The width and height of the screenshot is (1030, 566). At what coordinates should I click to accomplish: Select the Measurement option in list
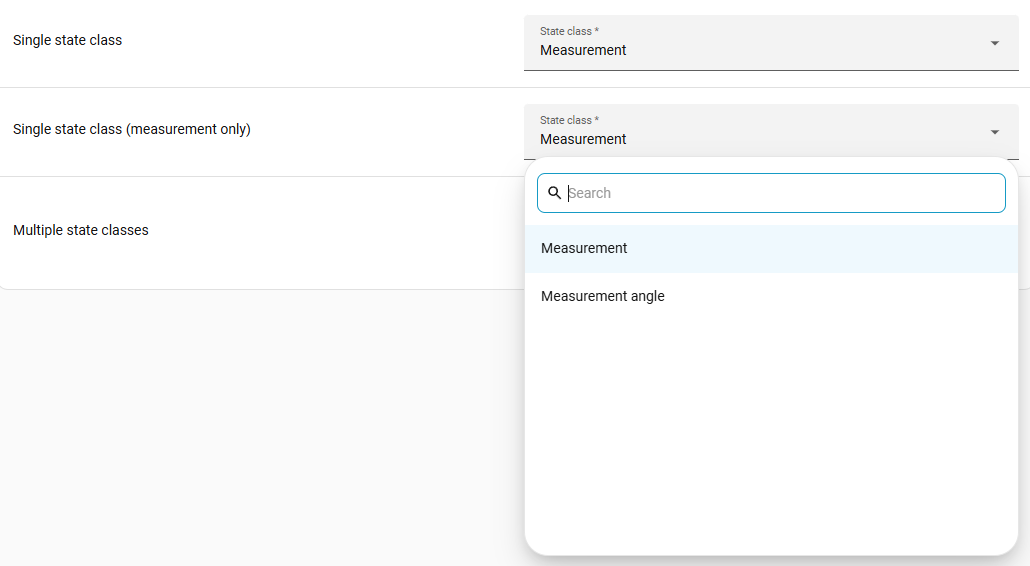pyautogui.click(x=771, y=248)
